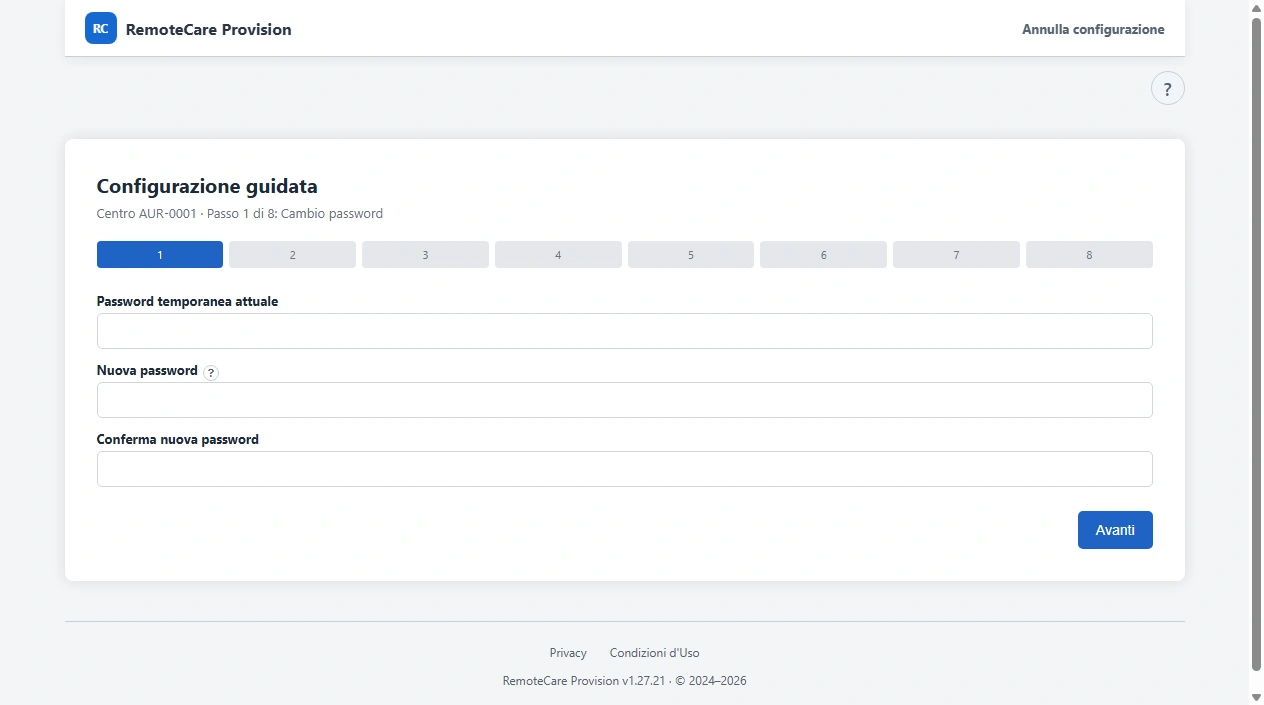Go to step 3 segment

pyautogui.click(x=425, y=255)
